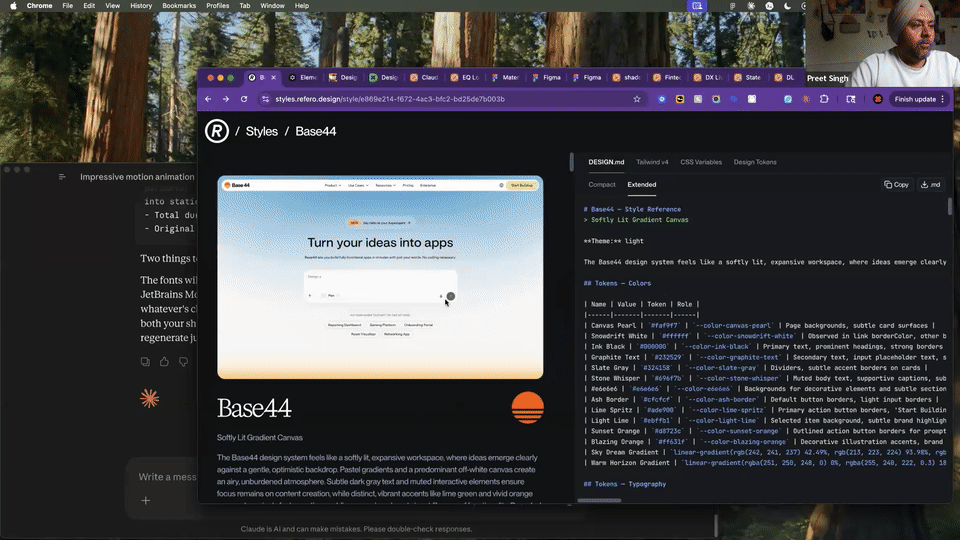
Task: Click the Copy button
Action: [x=897, y=184]
